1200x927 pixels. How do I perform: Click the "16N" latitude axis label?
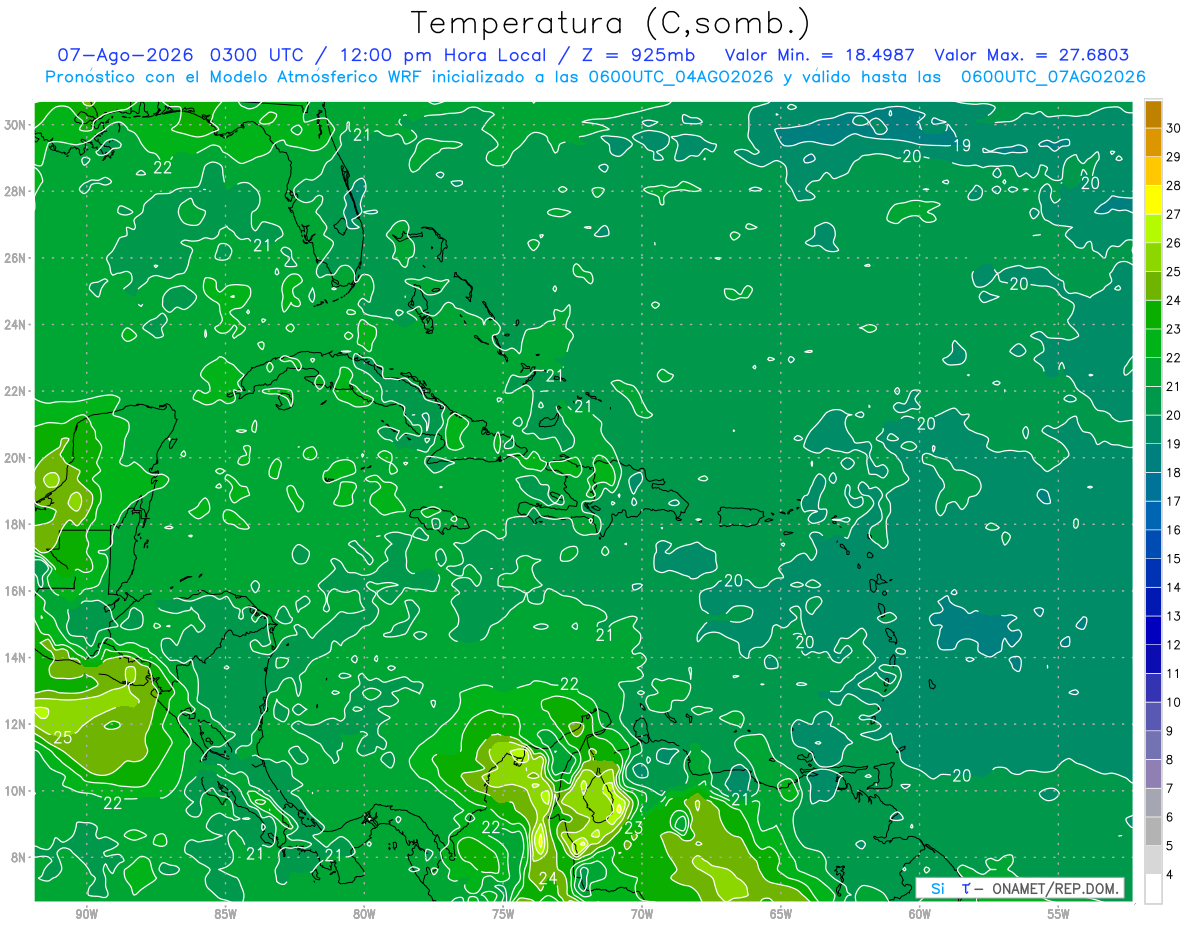coord(16,591)
